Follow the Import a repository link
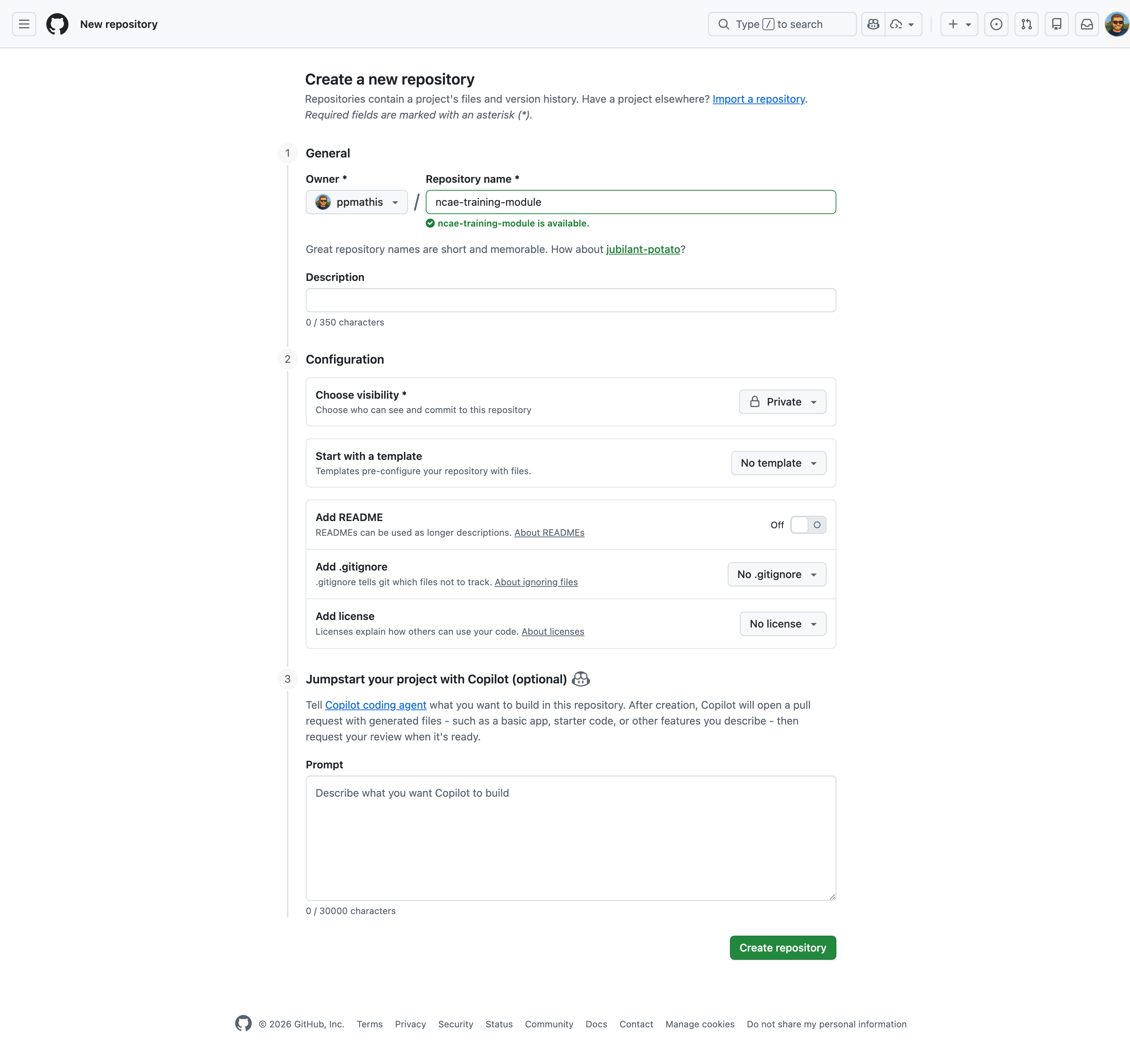Screen dimensions: 1130x1064 [x=758, y=99]
